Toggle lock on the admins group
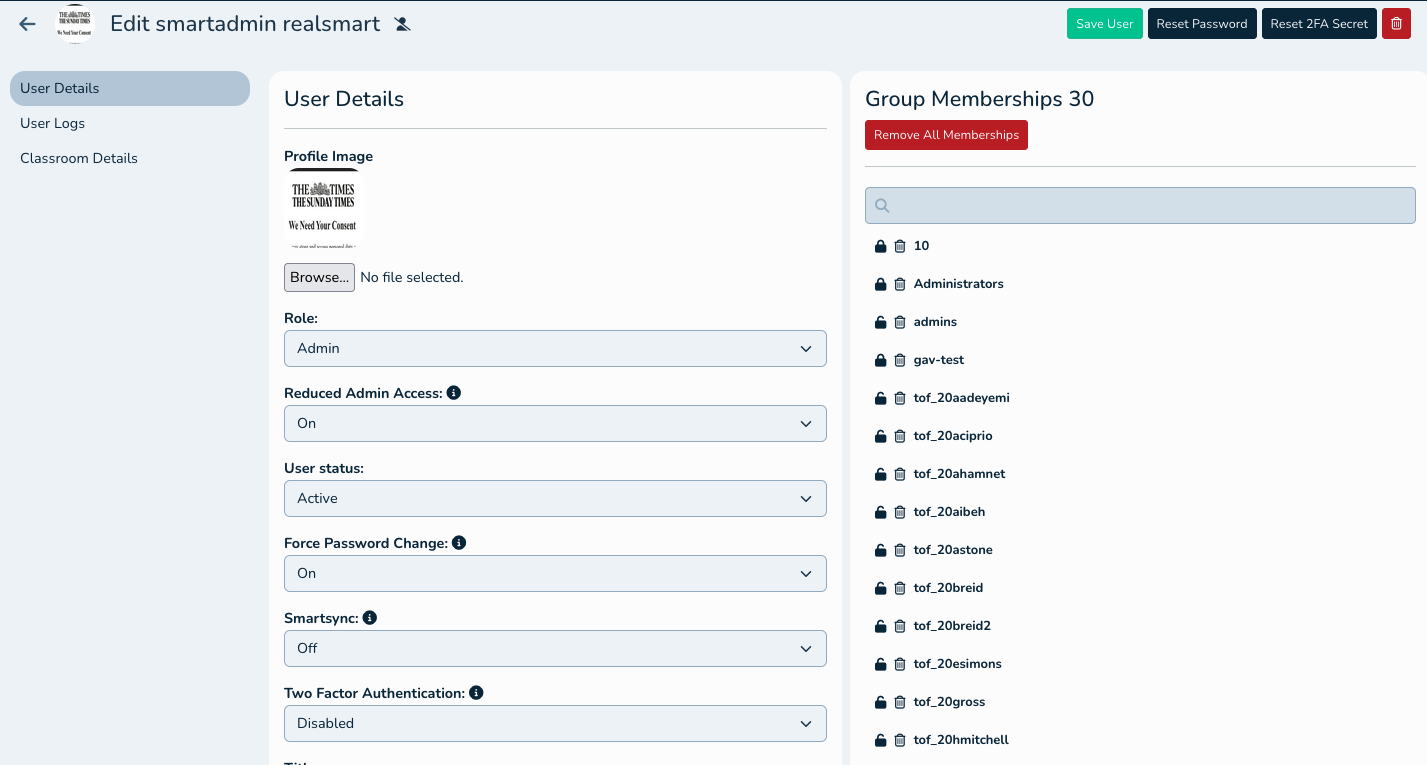 880,322
